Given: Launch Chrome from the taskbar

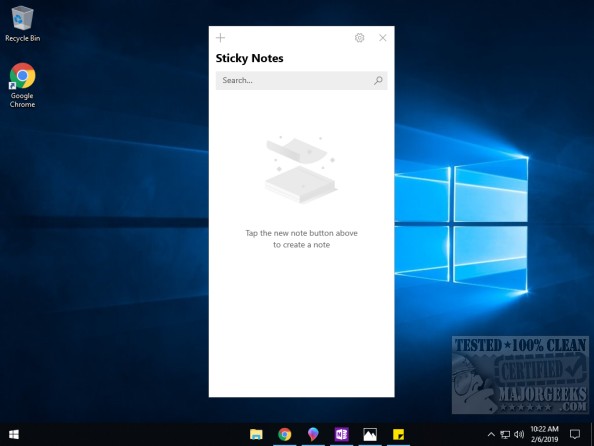Looking at the screenshot, I should pyautogui.click(x=284, y=434).
